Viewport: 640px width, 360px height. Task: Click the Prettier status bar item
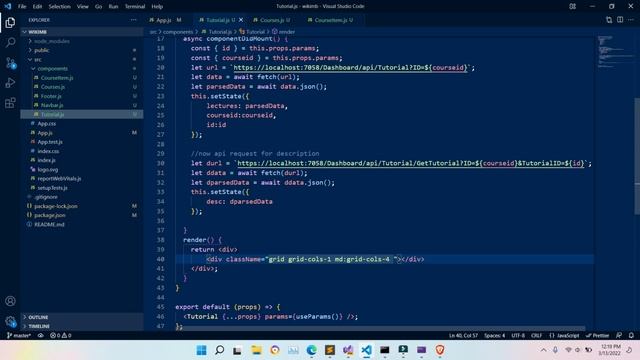click(x=598, y=335)
